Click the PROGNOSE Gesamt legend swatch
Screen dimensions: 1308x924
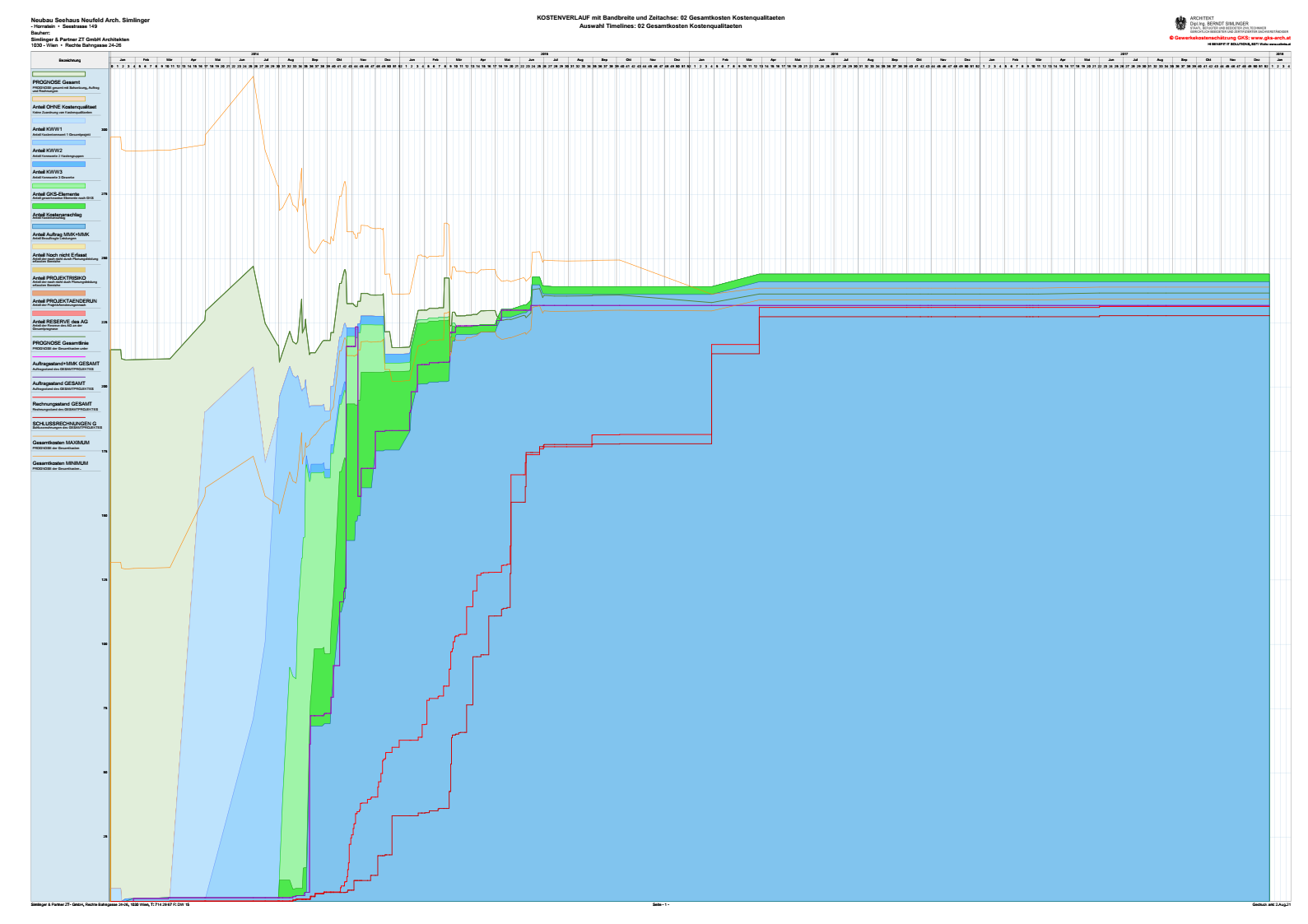point(58,76)
